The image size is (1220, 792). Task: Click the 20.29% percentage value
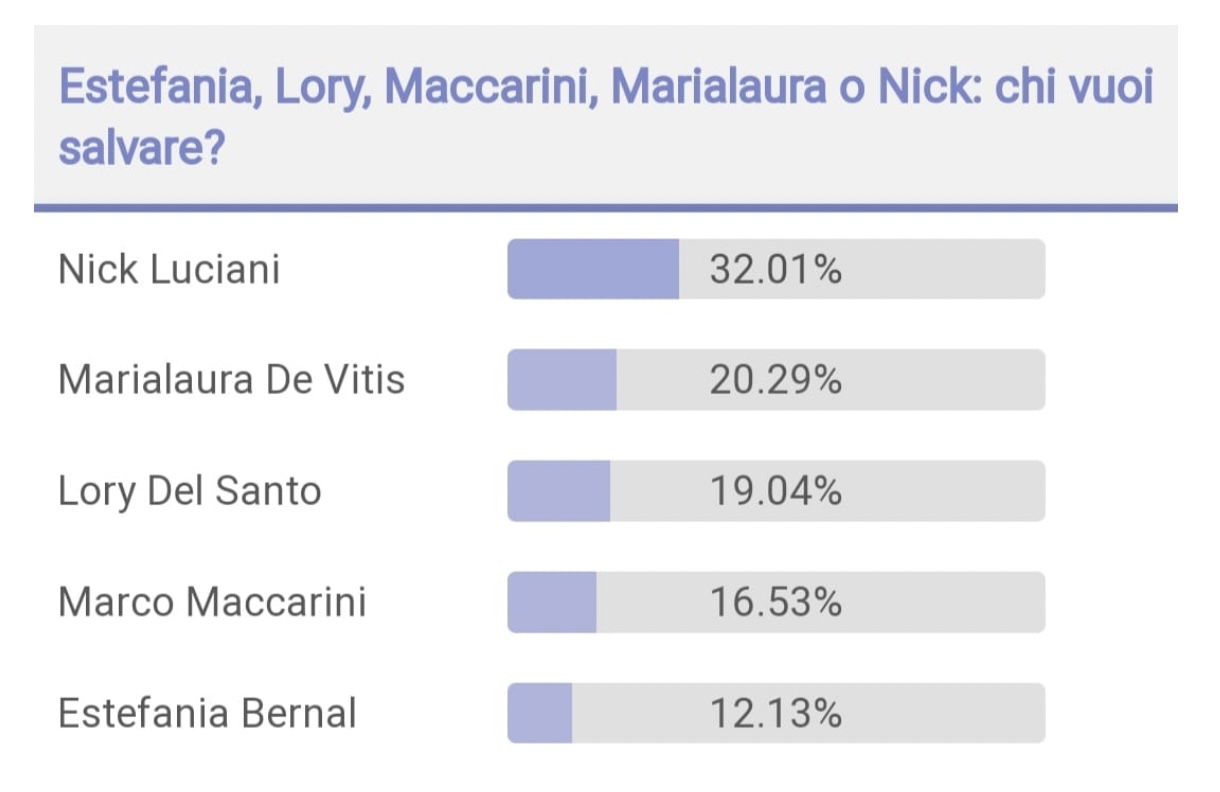pos(776,381)
